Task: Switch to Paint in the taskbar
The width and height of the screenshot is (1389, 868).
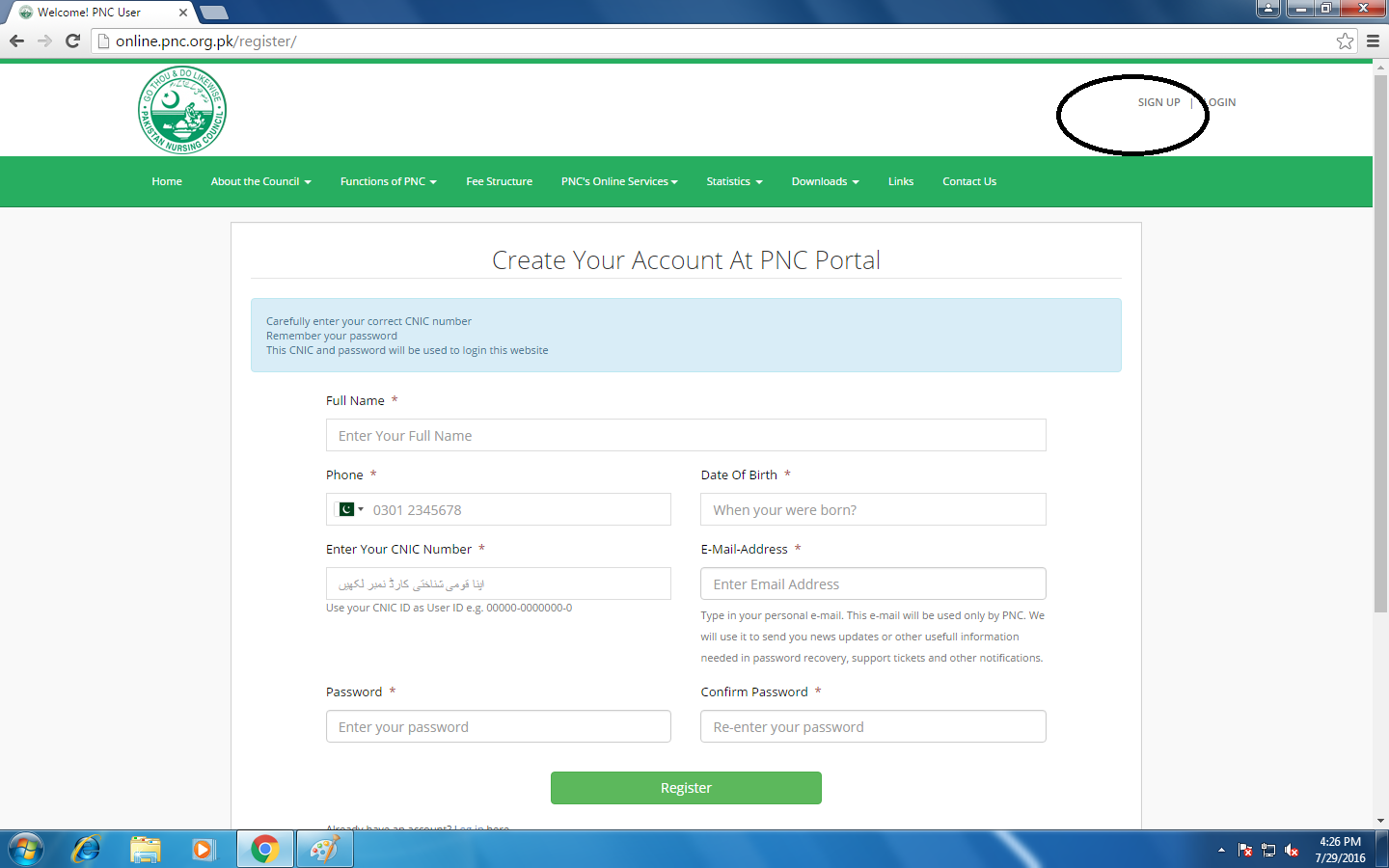Action: (324, 849)
